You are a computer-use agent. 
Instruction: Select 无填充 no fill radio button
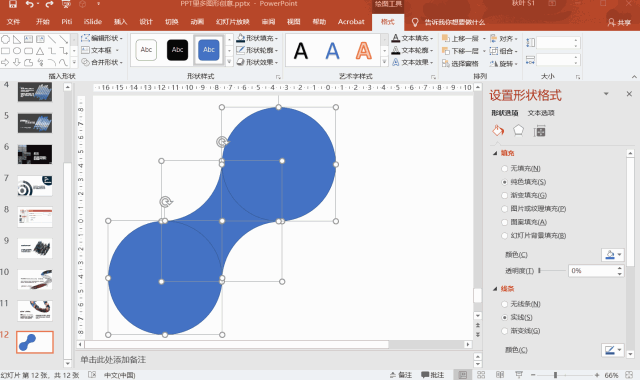click(x=504, y=168)
